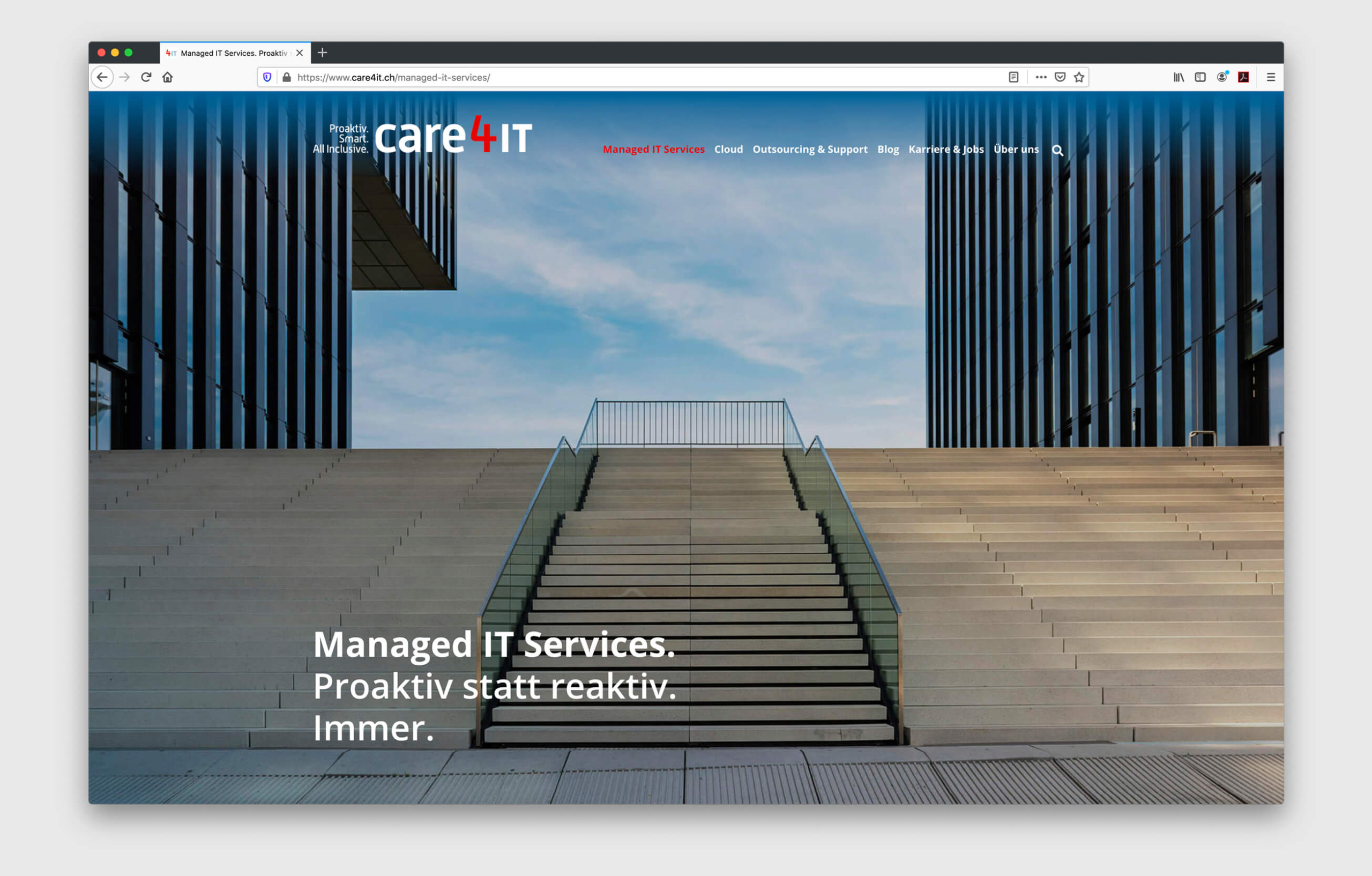Viewport: 1372px width, 876px height.
Task: Click the browser back navigation arrow
Action: tap(102, 77)
